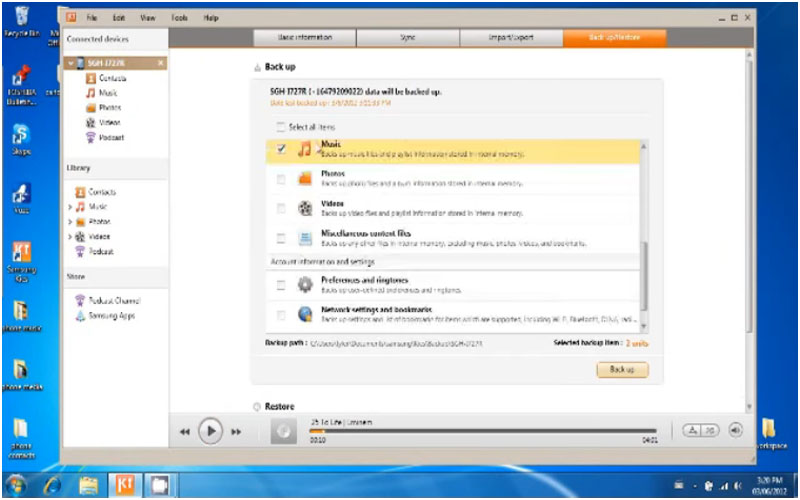
Task: Open the Help menu
Action: point(211,17)
